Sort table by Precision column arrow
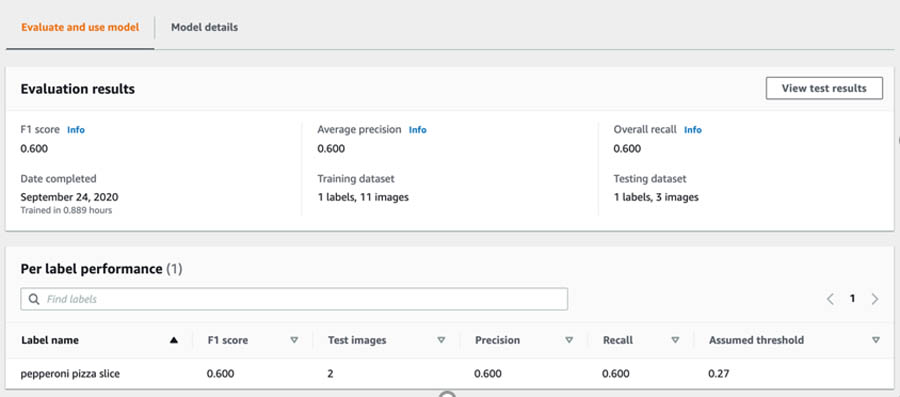 click(x=569, y=340)
